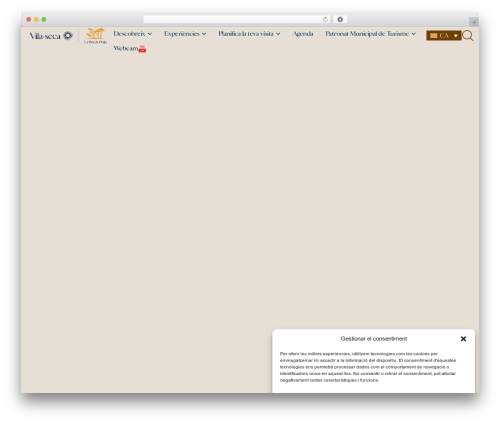Go to the Agenda page
Screen dimensions: 500x423
click(303, 34)
